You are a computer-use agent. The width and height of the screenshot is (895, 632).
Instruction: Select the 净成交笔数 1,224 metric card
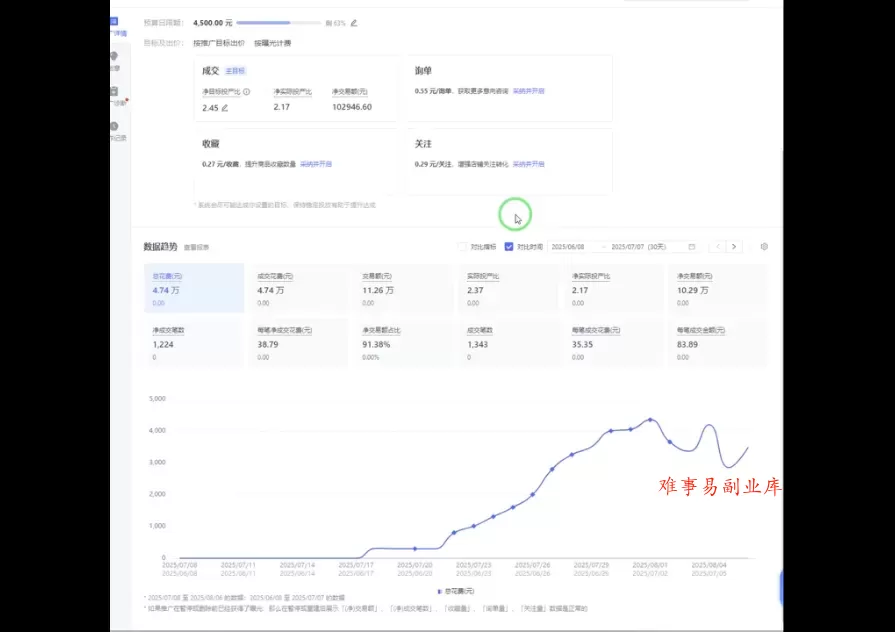tap(194, 343)
